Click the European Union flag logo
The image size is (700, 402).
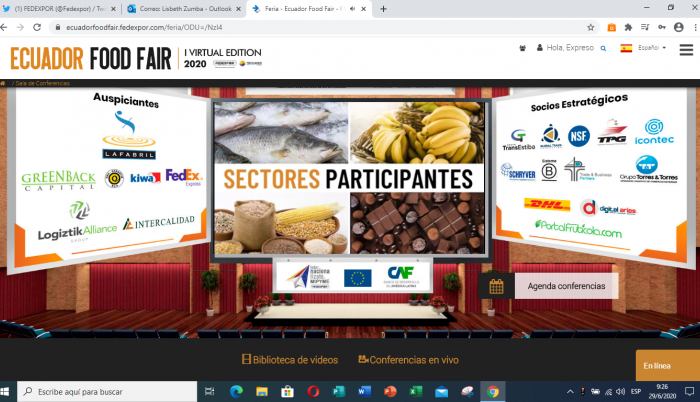click(x=358, y=278)
